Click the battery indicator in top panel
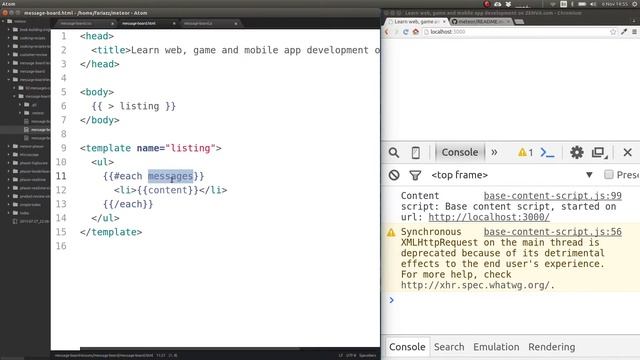 pyautogui.click(x=582, y=4)
